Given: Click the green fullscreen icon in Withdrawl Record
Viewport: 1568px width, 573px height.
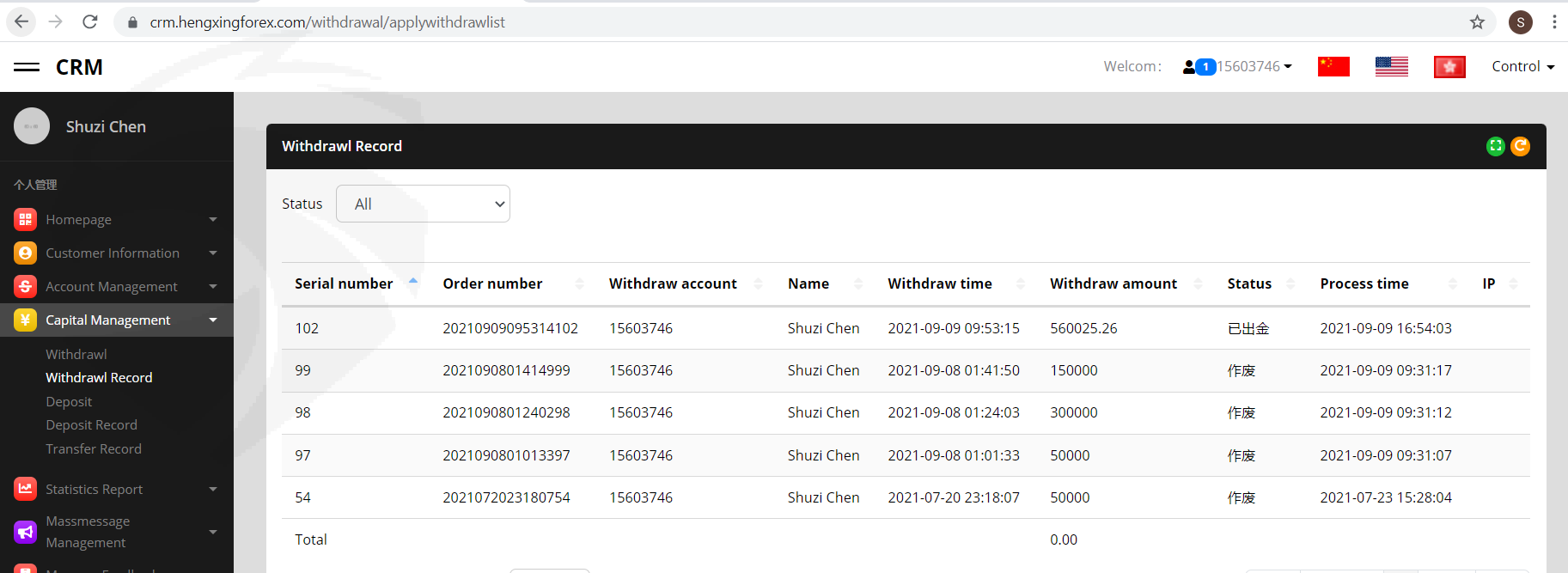Looking at the screenshot, I should pyautogui.click(x=1495, y=146).
